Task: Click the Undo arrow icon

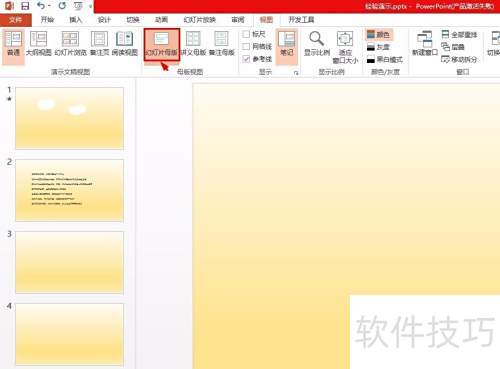Action: (41, 6)
